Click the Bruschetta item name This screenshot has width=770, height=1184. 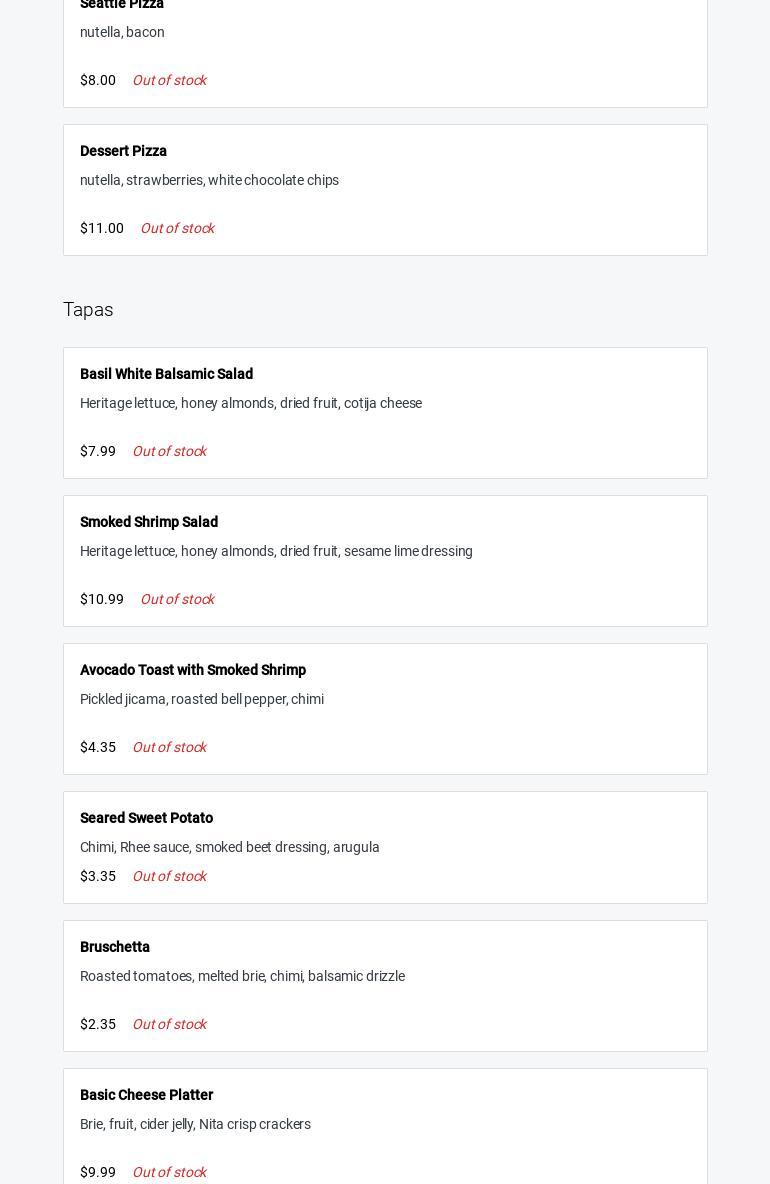[x=115, y=947]
